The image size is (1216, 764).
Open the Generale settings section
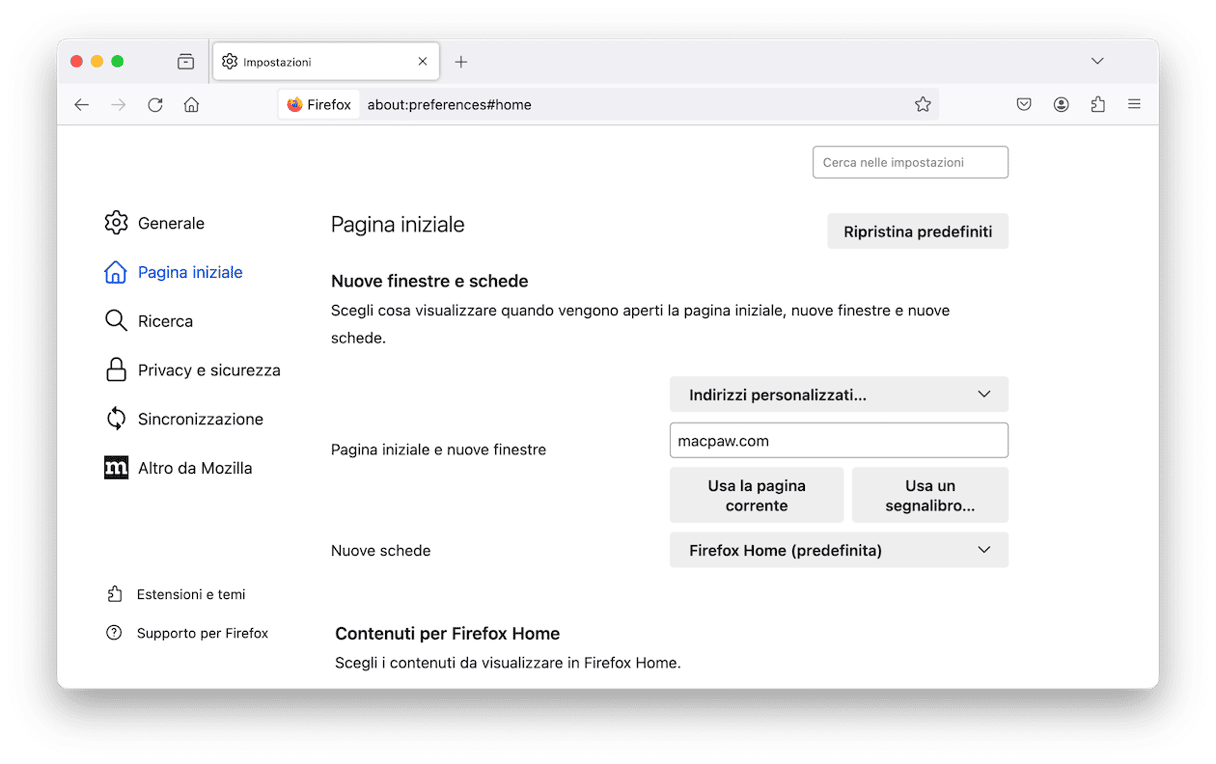point(155,223)
